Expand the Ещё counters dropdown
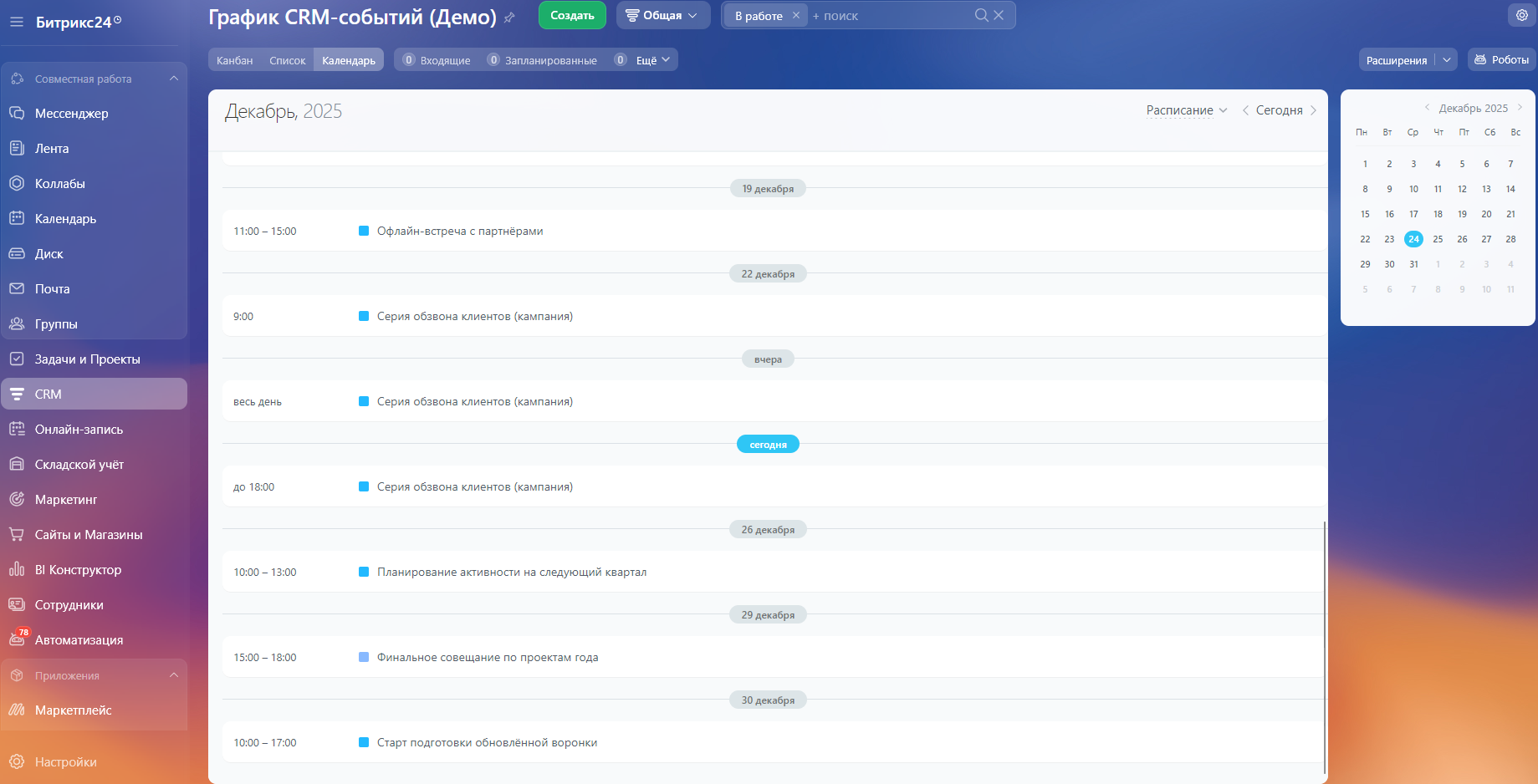 (644, 59)
